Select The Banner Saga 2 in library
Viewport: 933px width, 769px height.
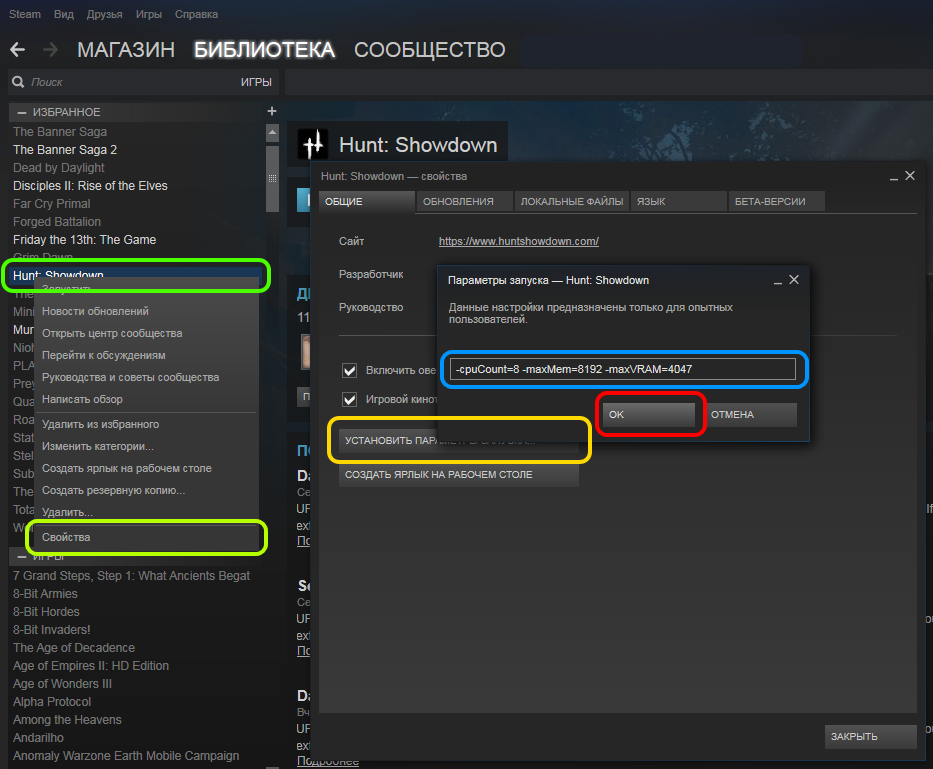65,149
